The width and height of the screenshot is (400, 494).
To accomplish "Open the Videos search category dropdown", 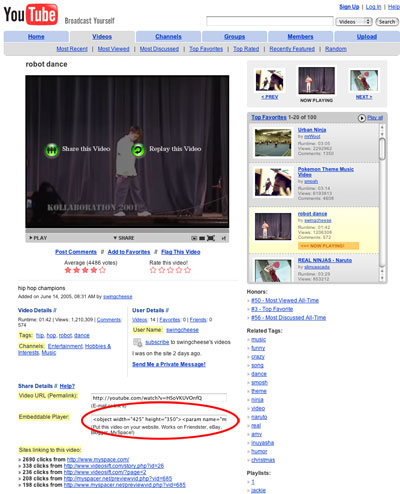I will coord(354,22).
